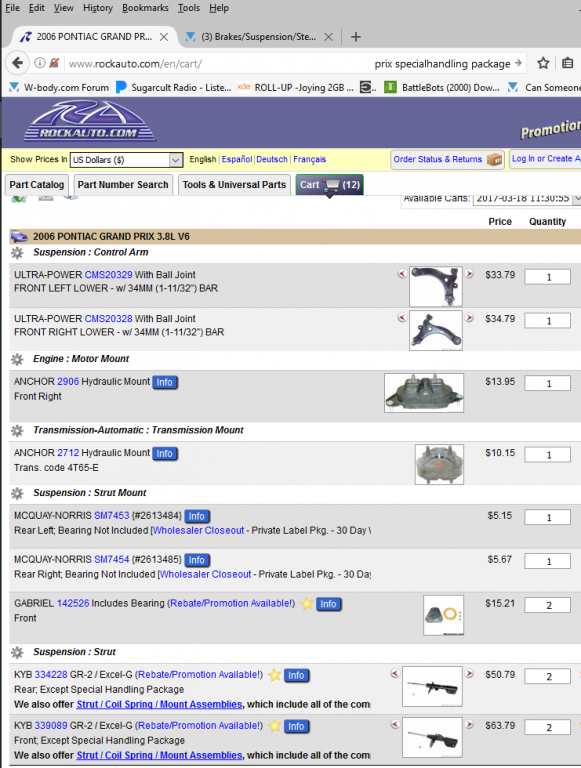The height and width of the screenshot is (768, 581).
Task: Open the GABRIEL 142526 strut mount thumbnail
Action: click(443, 615)
